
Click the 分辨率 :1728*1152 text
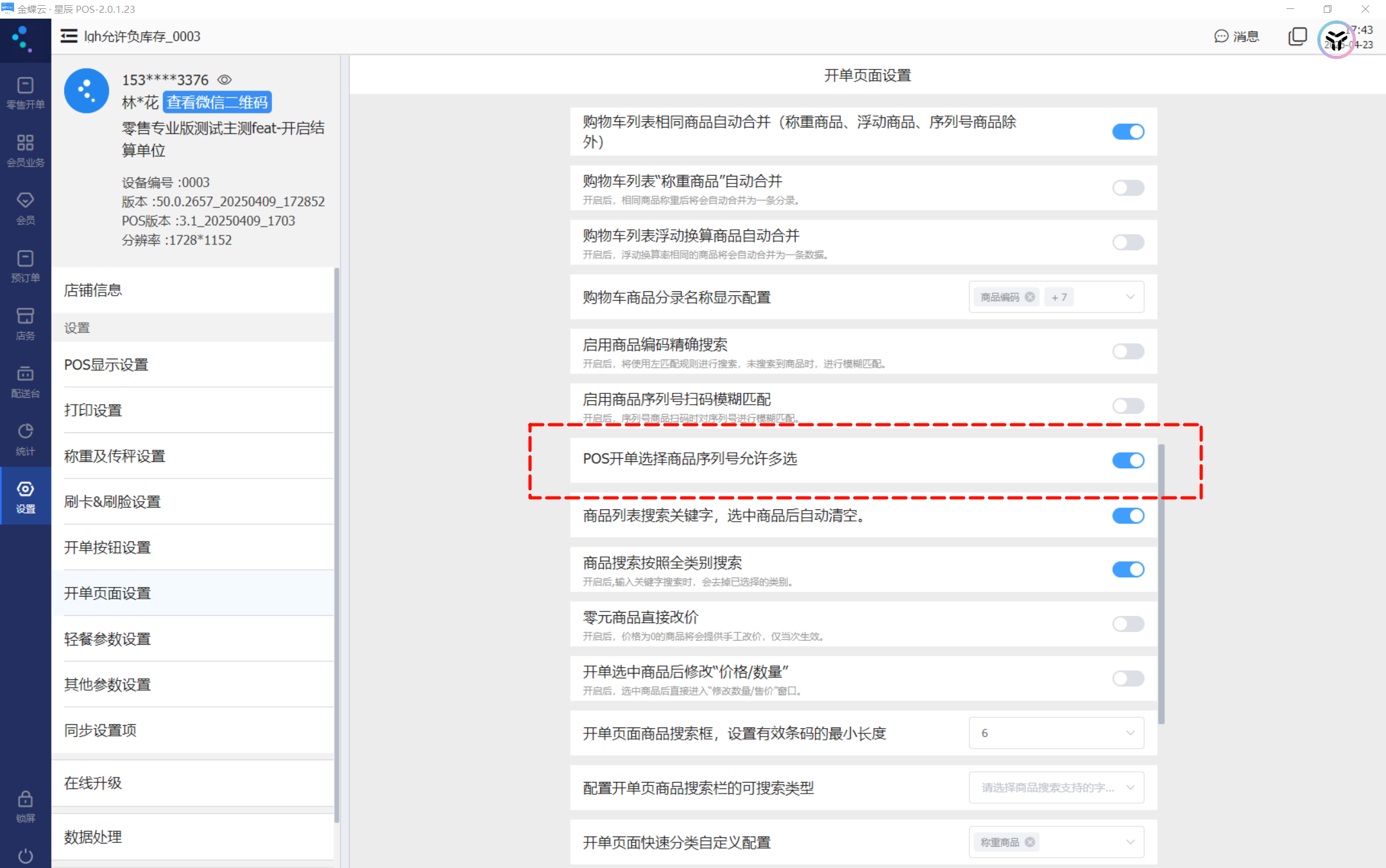coord(176,240)
